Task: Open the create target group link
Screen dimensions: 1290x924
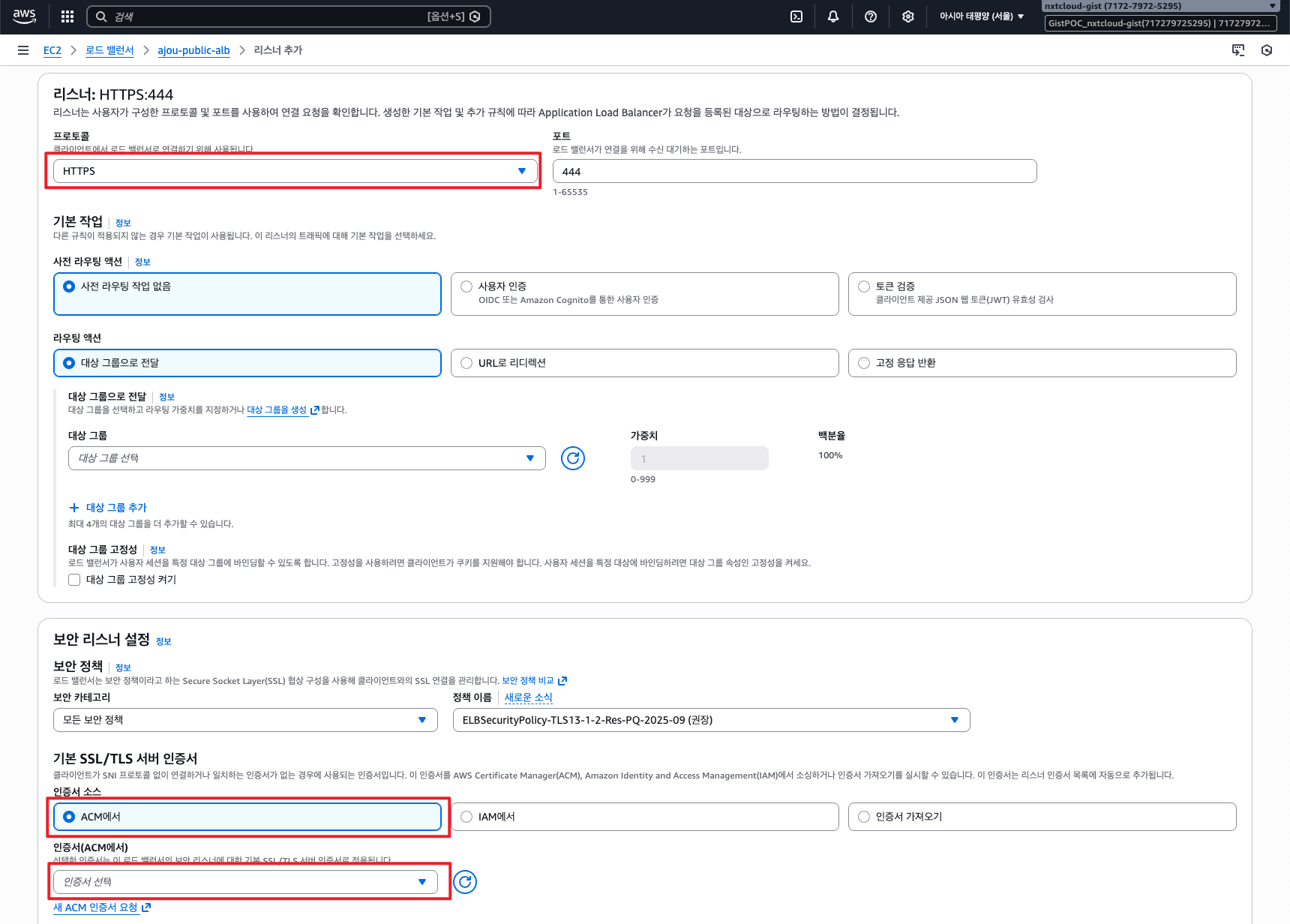Action: 277,410
